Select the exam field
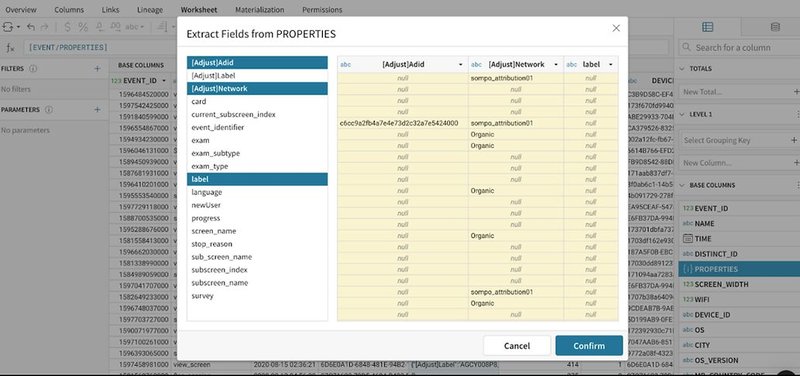Image resolution: width=800 pixels, height=376 pixels. coord(257,140)
